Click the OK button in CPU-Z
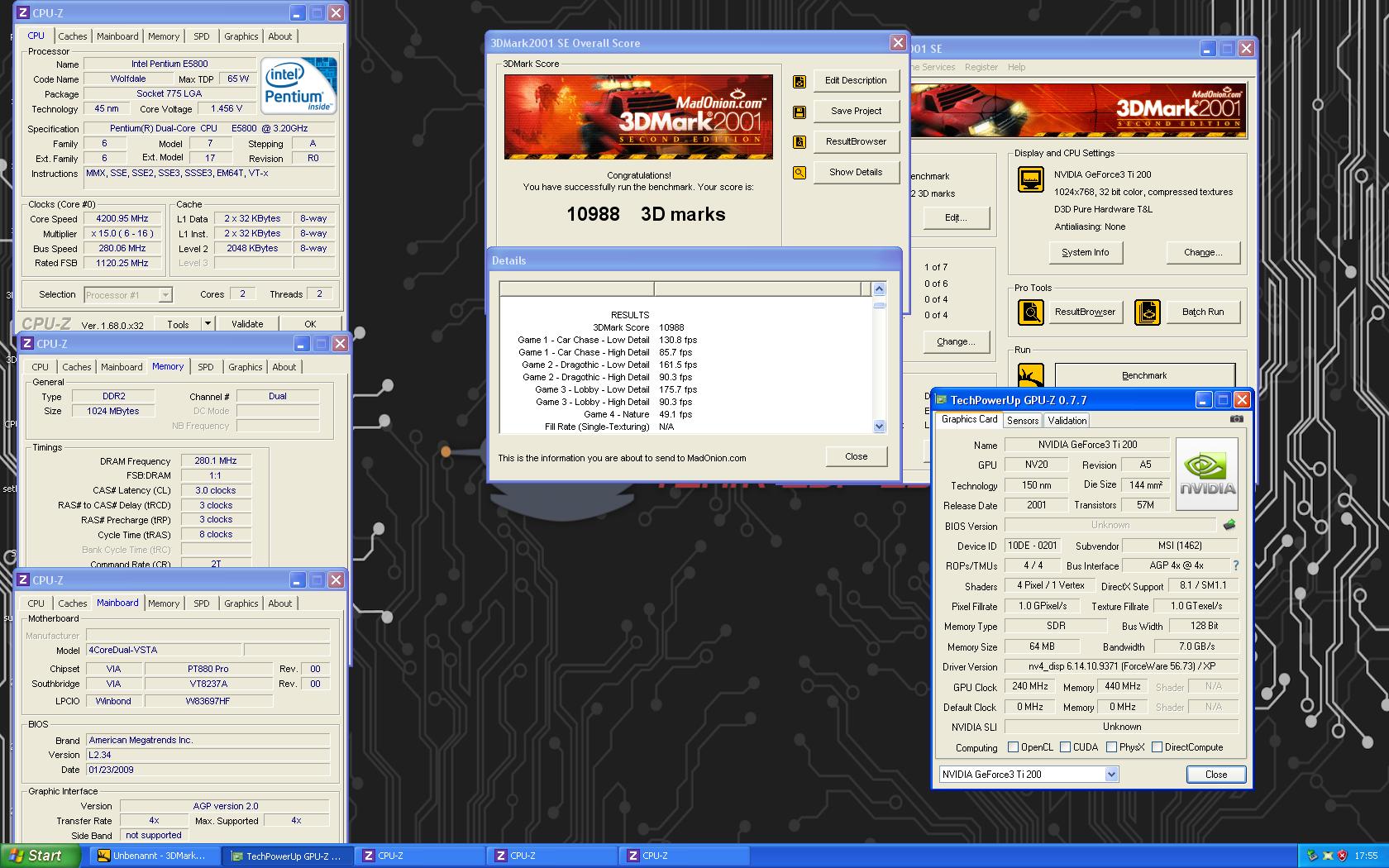 point(310,324)
